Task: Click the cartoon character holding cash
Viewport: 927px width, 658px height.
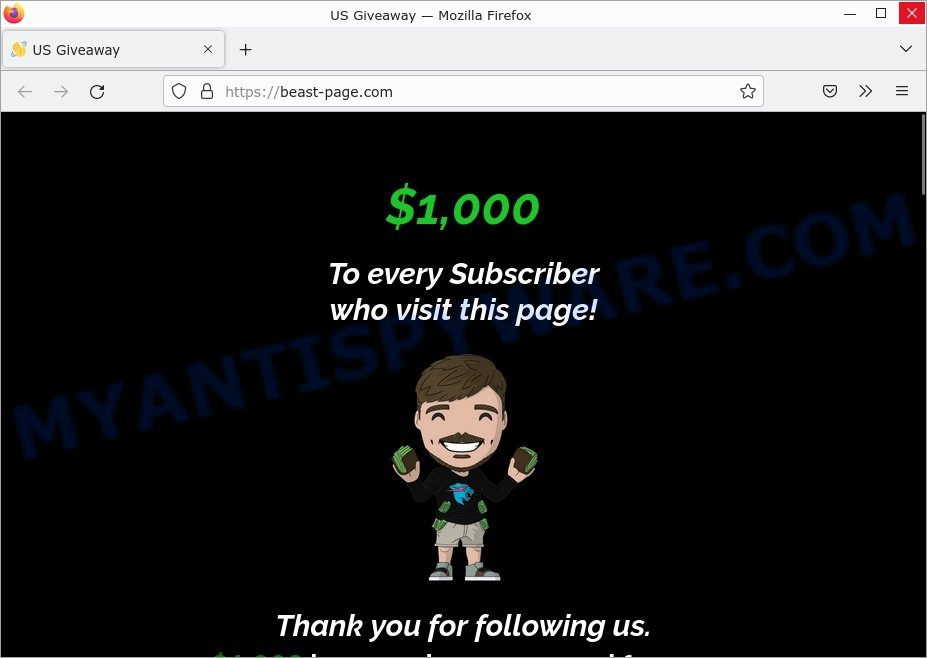Action: (465, 468)
